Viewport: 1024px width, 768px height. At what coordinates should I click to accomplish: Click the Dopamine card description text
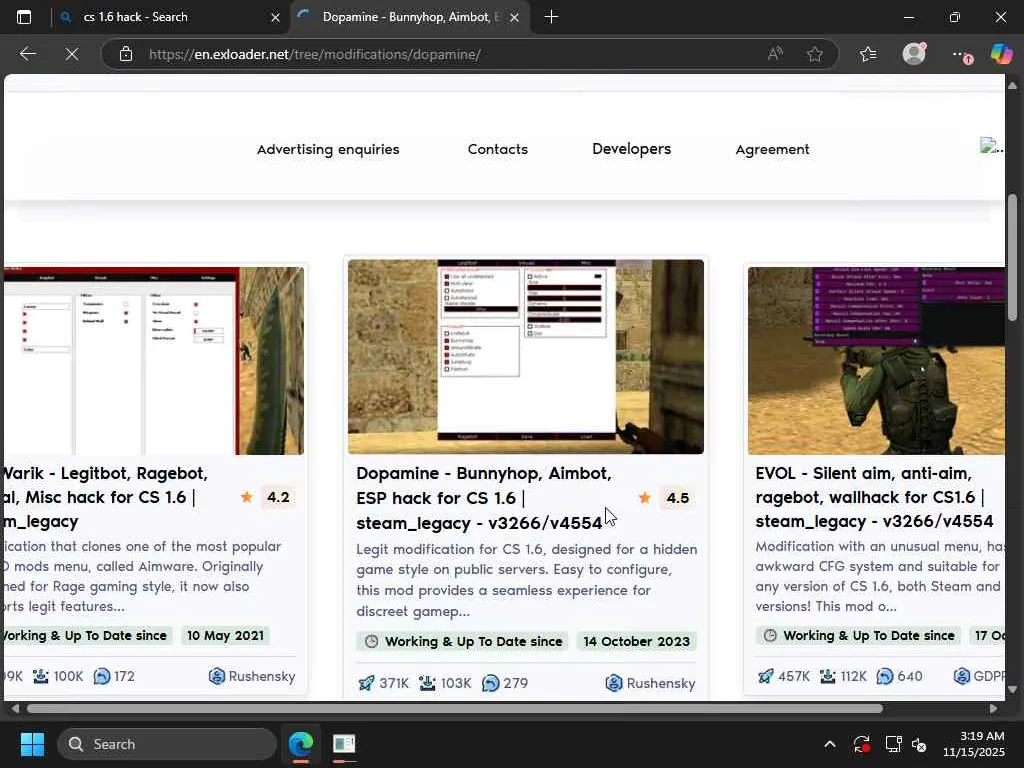point(526,580)
